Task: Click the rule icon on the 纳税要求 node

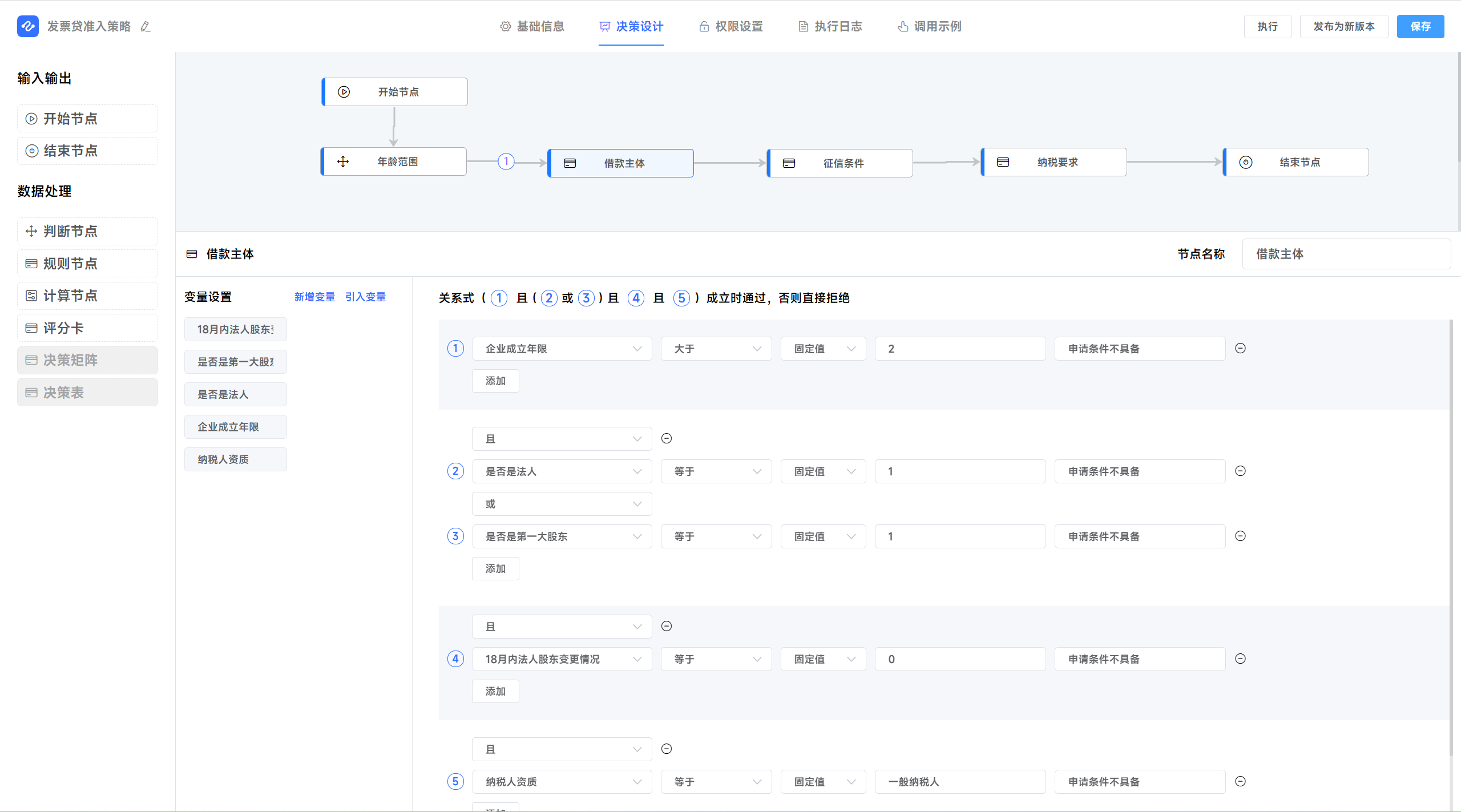Action: click(x=1003, y=162)
